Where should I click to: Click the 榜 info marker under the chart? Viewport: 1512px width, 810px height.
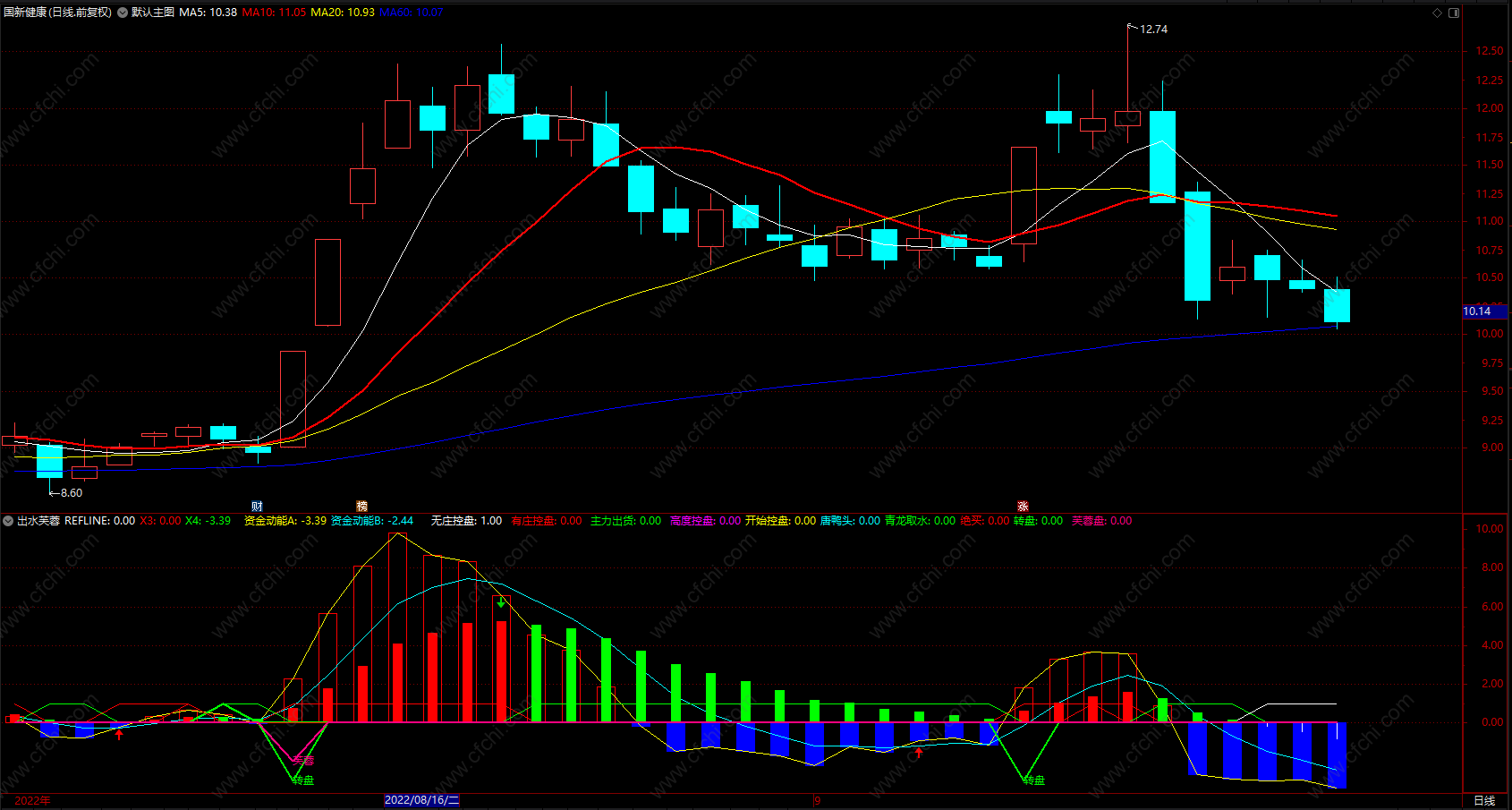point(361,507)
